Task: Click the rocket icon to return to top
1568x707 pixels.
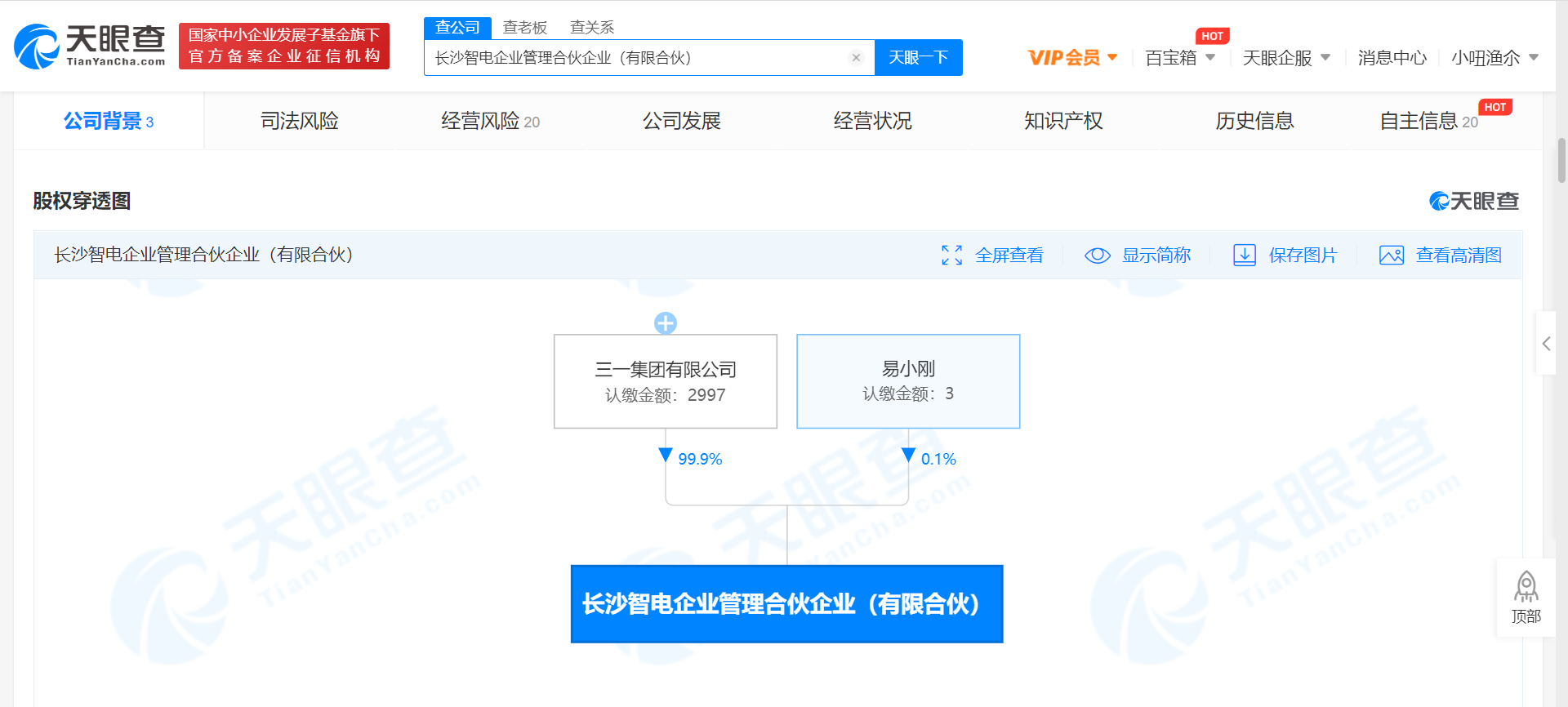Action: pos(1526,587)
